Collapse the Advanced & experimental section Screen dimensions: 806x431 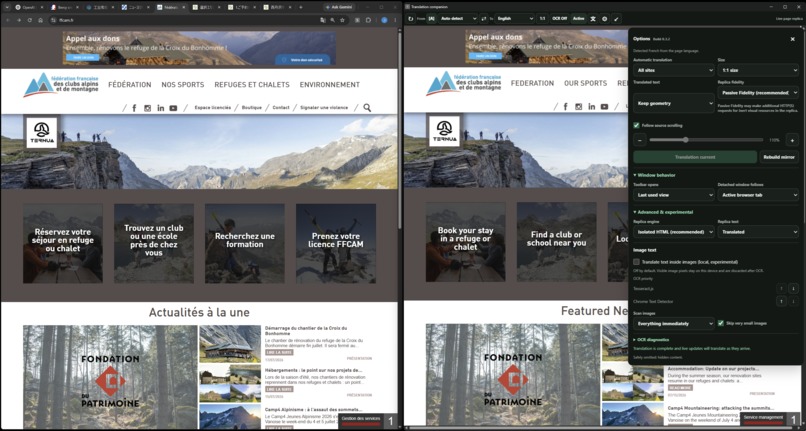663,212
